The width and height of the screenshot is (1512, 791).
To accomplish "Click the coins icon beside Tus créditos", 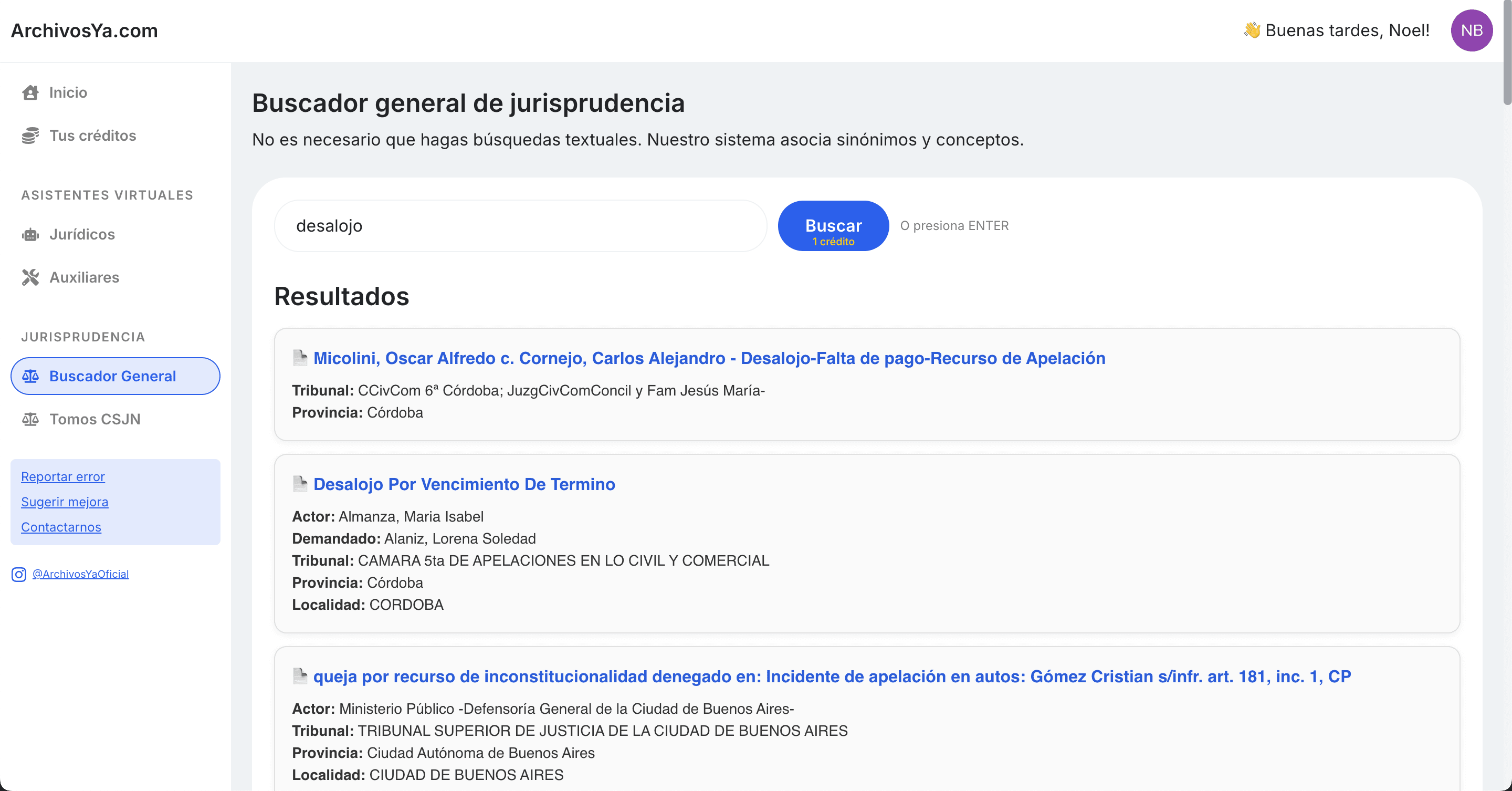I will tap(30, 135).
